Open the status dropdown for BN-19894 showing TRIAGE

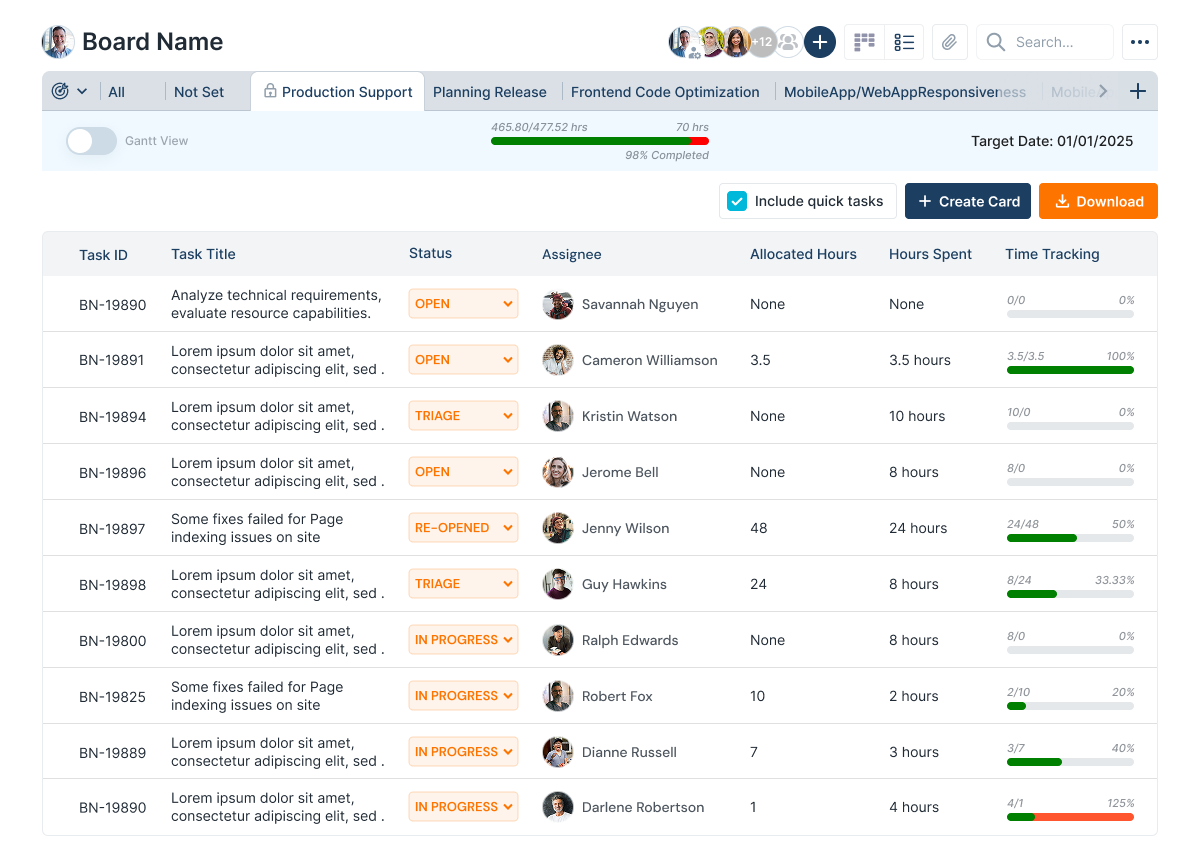[463, 415]
